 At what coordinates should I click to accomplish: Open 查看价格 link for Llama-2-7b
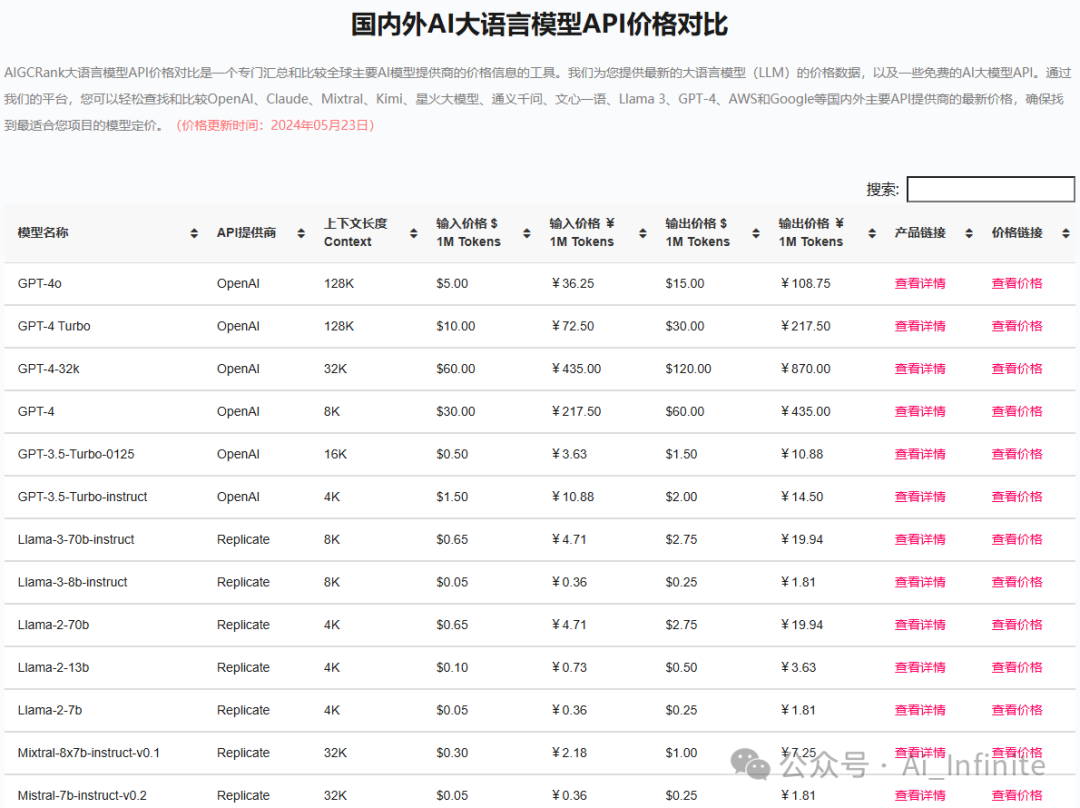pyautogui.click(x=1017, y=710)
